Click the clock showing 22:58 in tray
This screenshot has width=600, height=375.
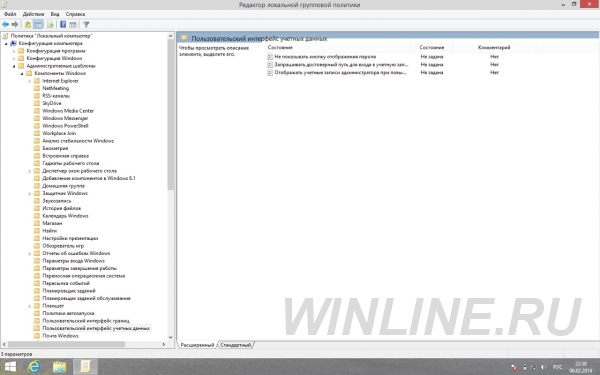point(580,367)
